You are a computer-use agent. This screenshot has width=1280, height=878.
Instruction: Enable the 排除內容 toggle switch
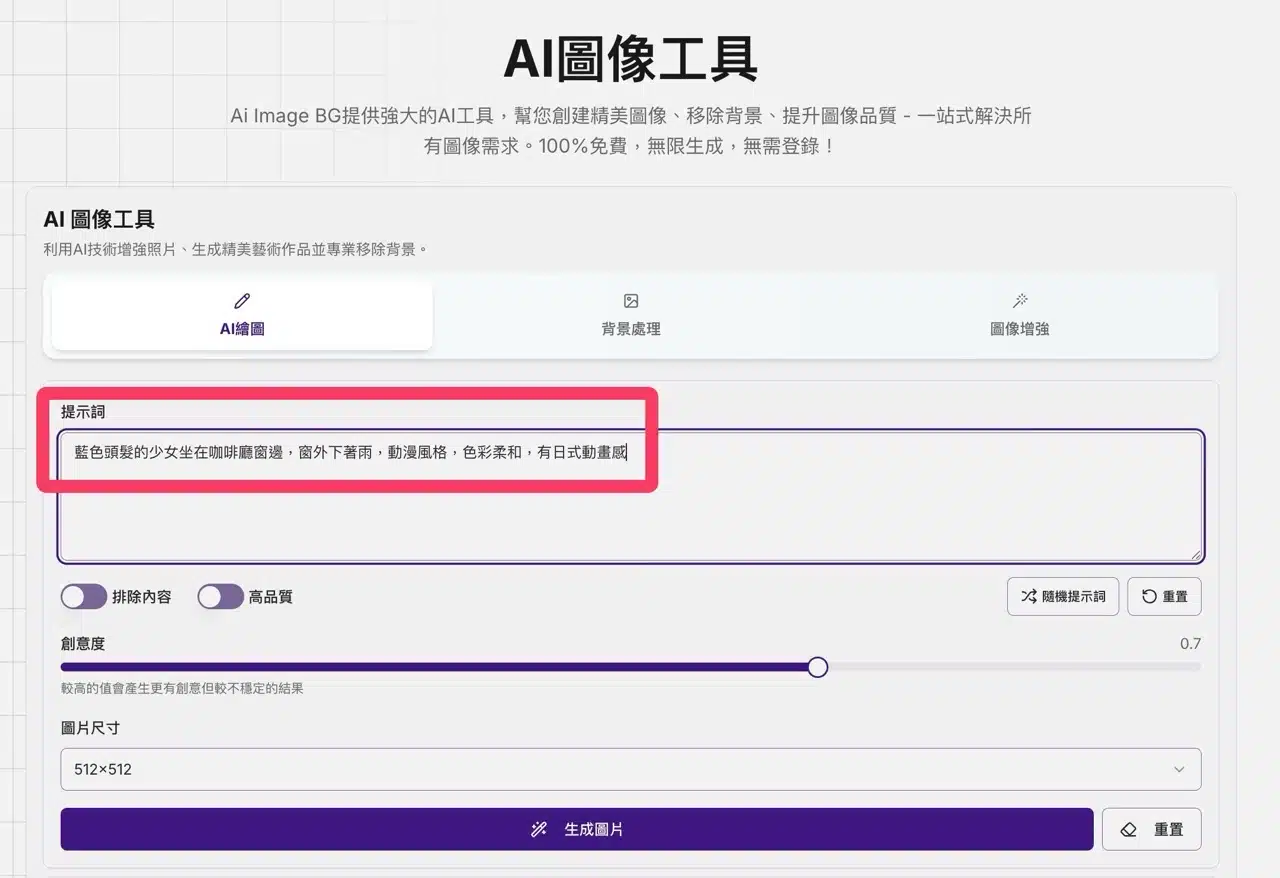click(x=84, y=597)
